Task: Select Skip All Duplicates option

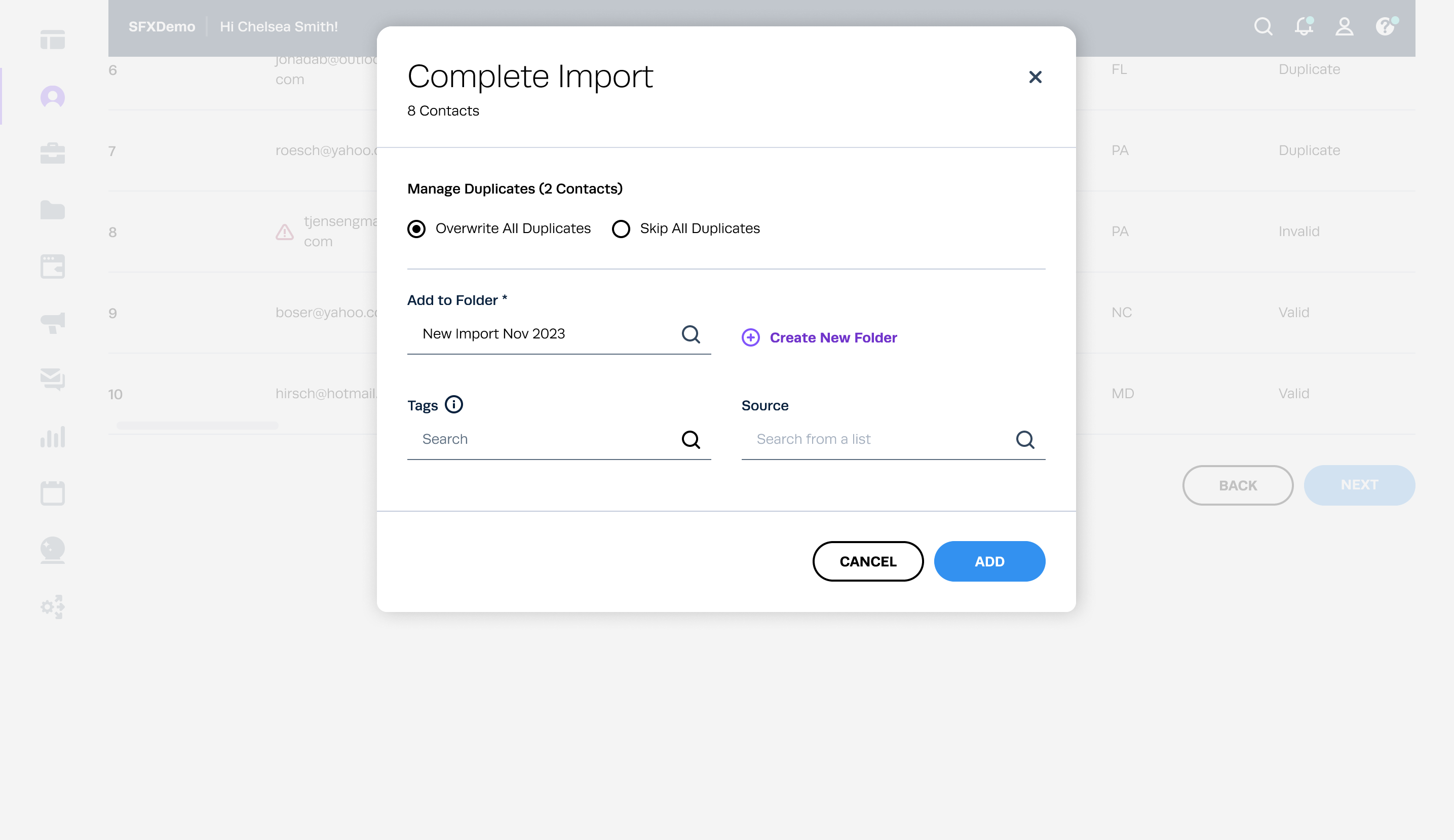Action: (621, 229)
